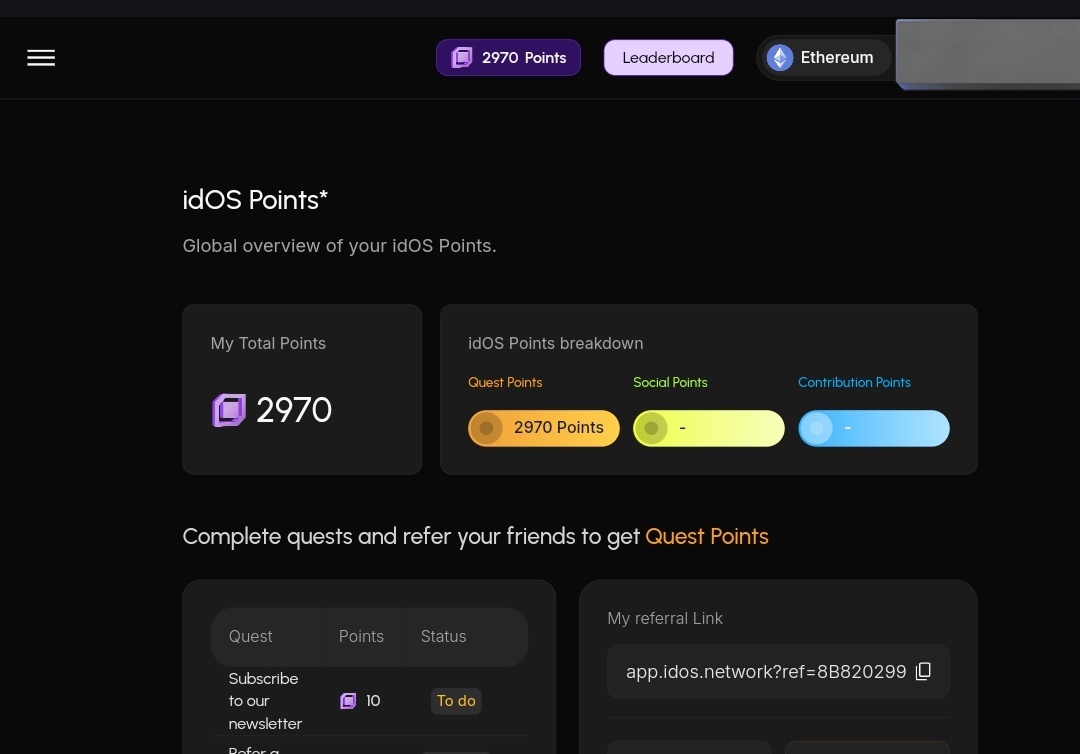Click the idOS Points* page heading
Screen dimensions: 1080x754
pos(255,200)
